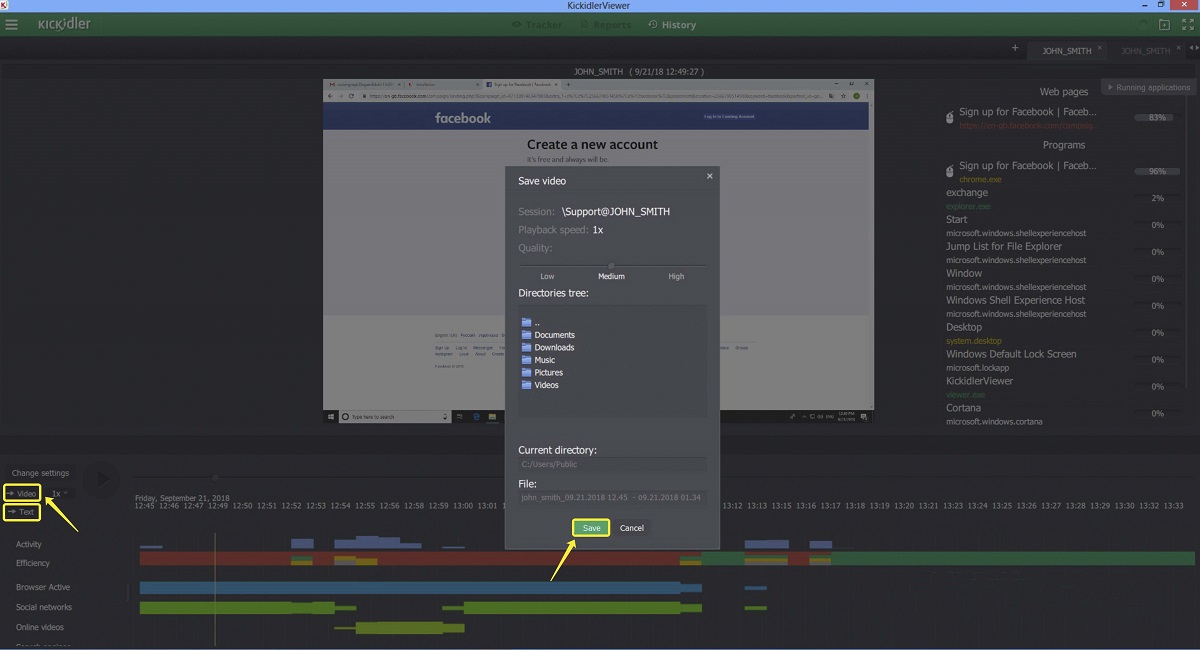The width and height of the screenshot is (1200, 650).
Task: Select the Windows Default Lock Screen entry
Action: pos(1011,354)
